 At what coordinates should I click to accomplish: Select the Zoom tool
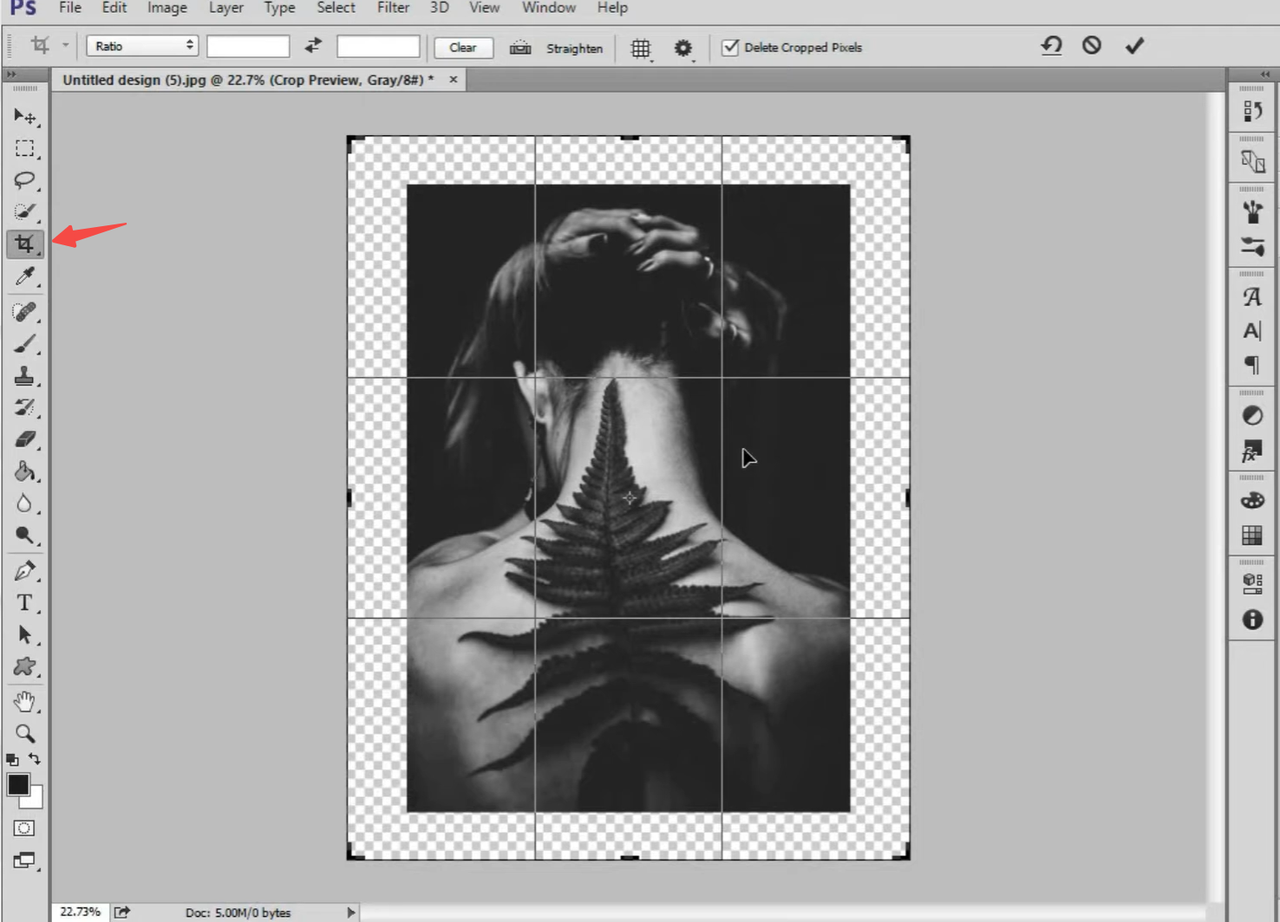(x=25, y=733)
